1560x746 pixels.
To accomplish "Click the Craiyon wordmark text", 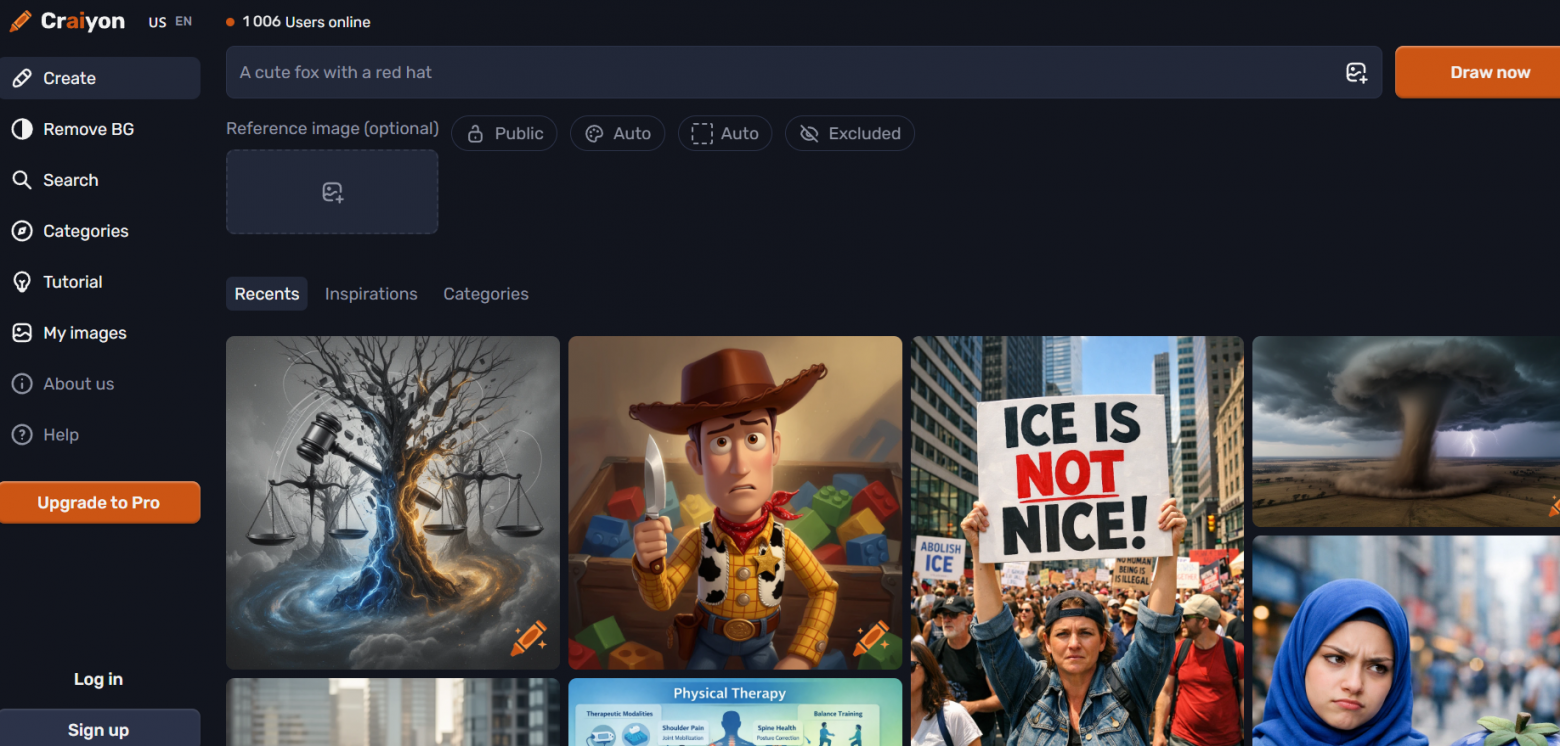I will tap(83, 21).
